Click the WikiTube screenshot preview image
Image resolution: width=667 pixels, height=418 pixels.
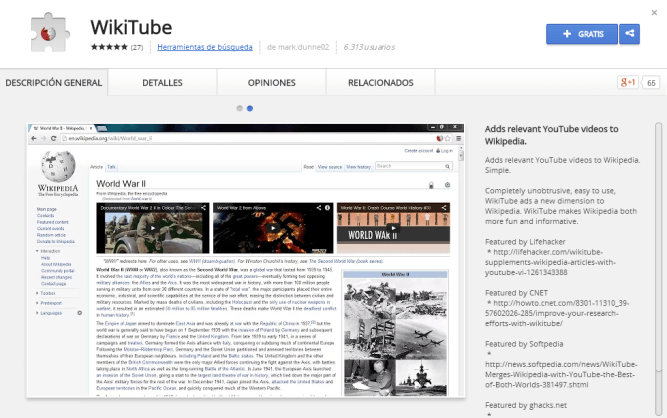pyautogui.click(x=245, y=260)
